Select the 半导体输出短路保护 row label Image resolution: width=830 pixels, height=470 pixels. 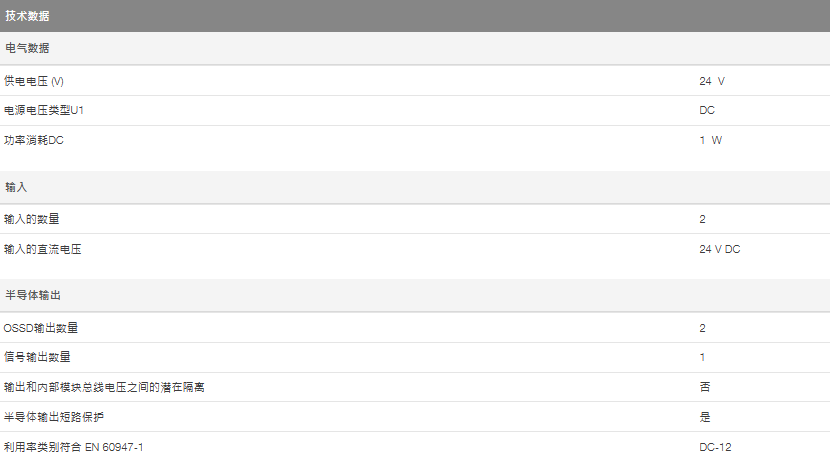coord(56,417)
